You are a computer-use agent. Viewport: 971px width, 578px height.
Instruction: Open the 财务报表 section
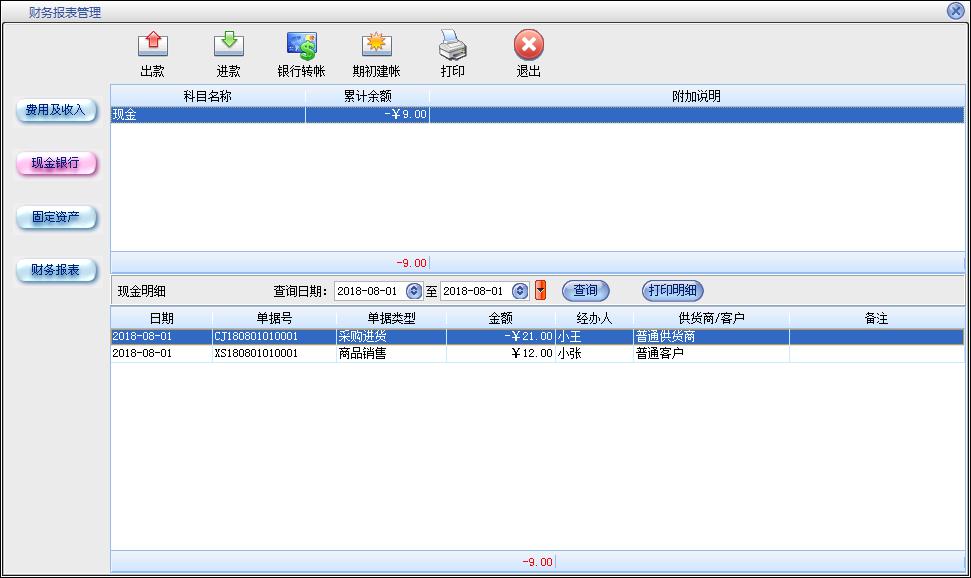[56, 271]
